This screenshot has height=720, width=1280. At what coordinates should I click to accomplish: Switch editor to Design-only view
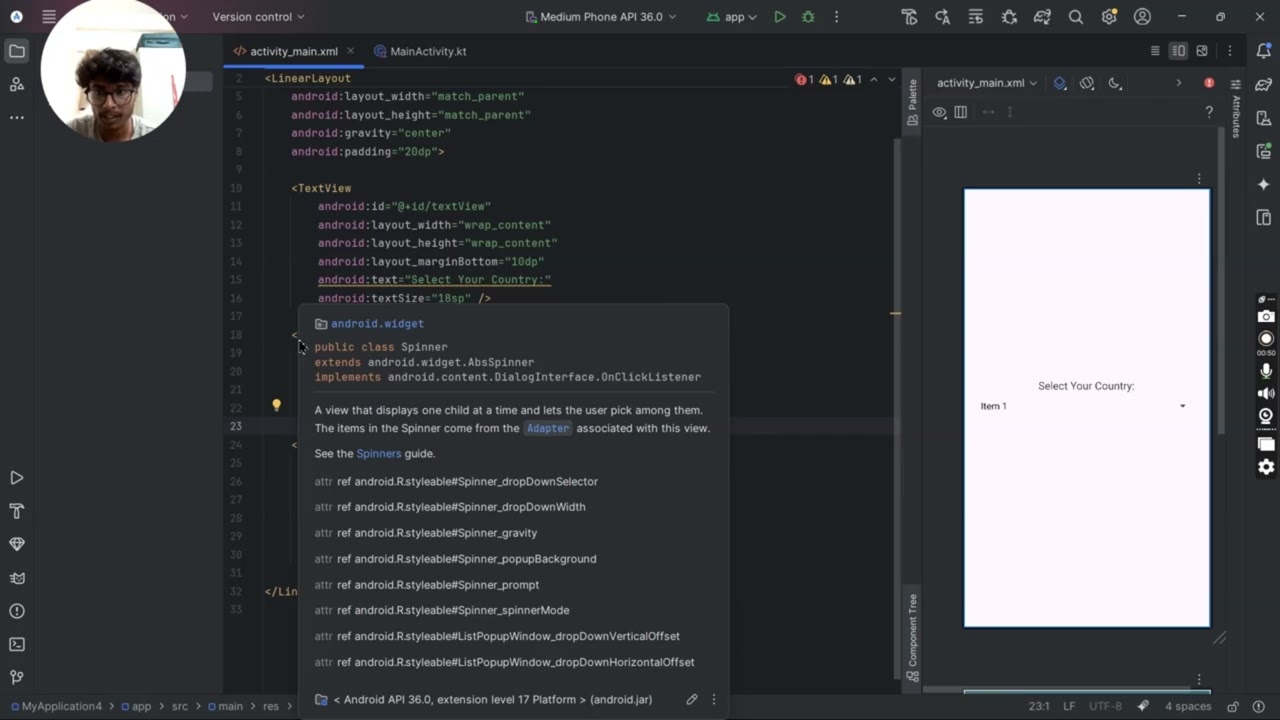click(x=1202, y=51)
